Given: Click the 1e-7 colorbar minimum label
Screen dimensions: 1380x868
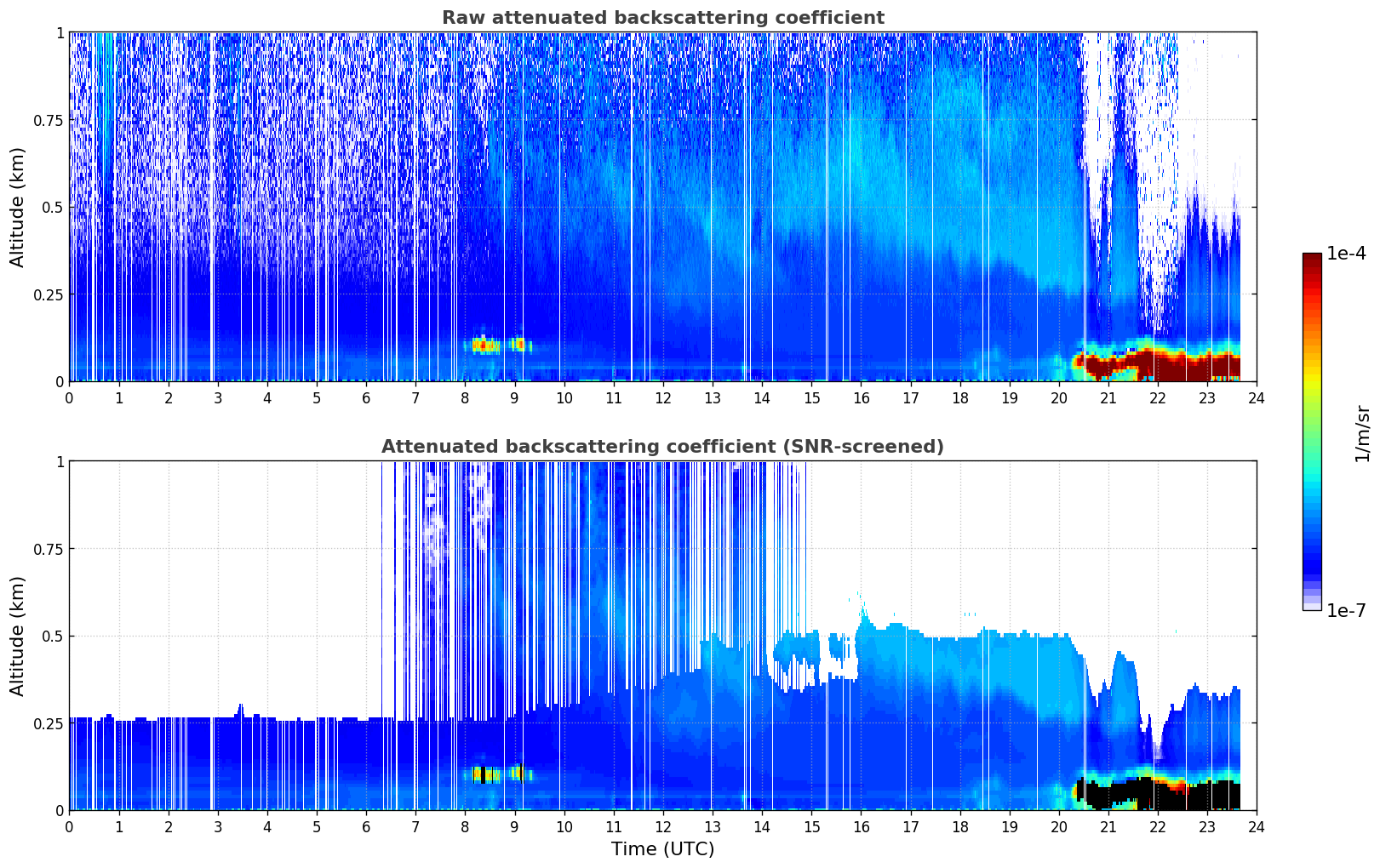Looking at the screenshot, I should coord(1345,611).
